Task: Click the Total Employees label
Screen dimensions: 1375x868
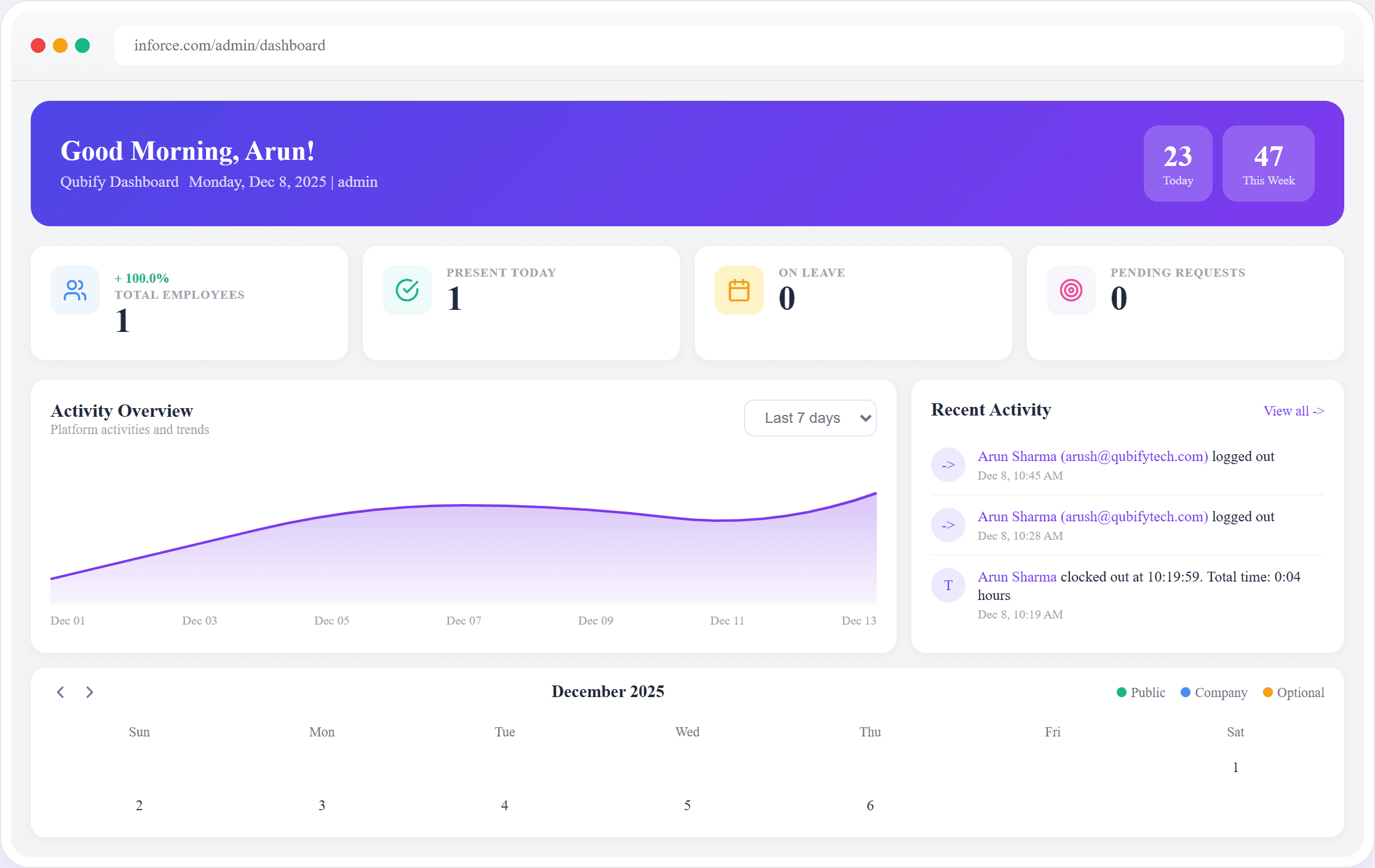Action: click(x=180, y=294)
